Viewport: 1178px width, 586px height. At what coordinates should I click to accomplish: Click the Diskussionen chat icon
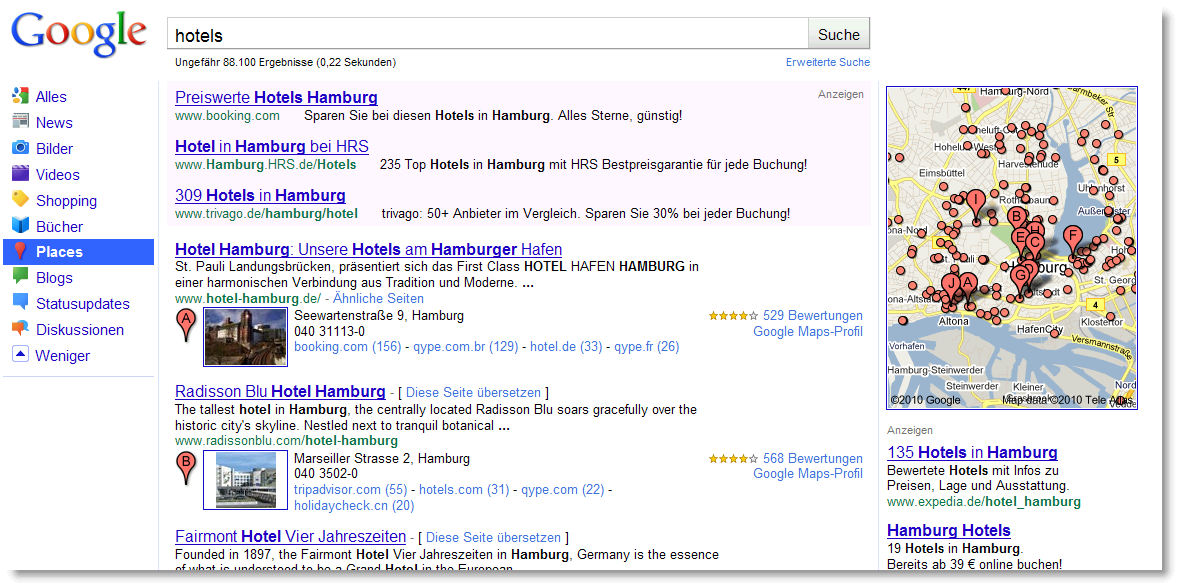pos(20,328)
